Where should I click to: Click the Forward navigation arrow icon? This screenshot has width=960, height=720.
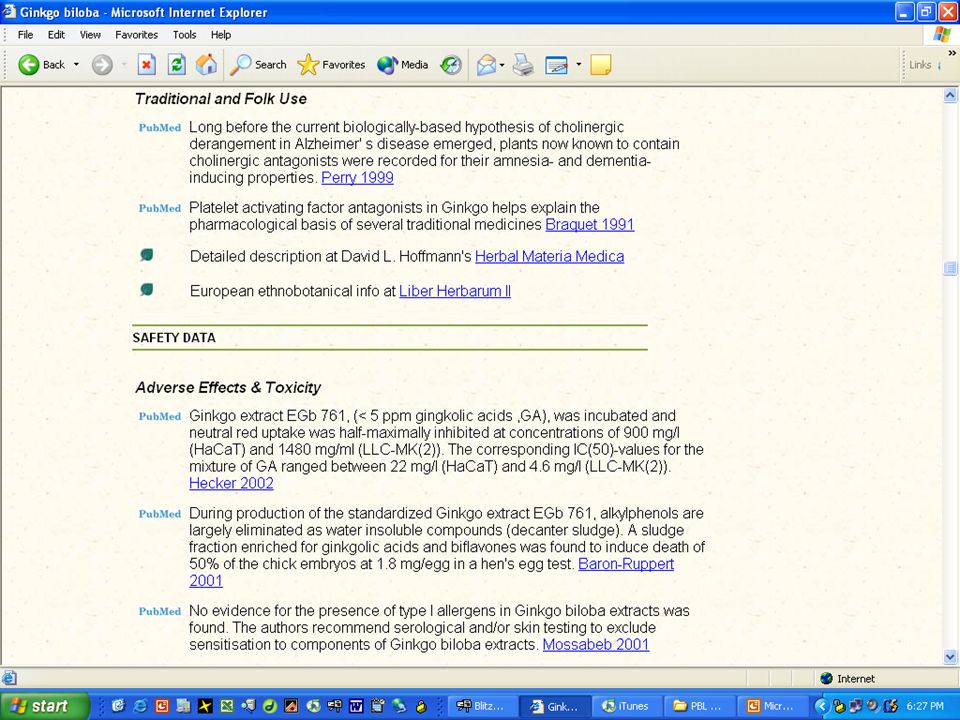point(102,64)
